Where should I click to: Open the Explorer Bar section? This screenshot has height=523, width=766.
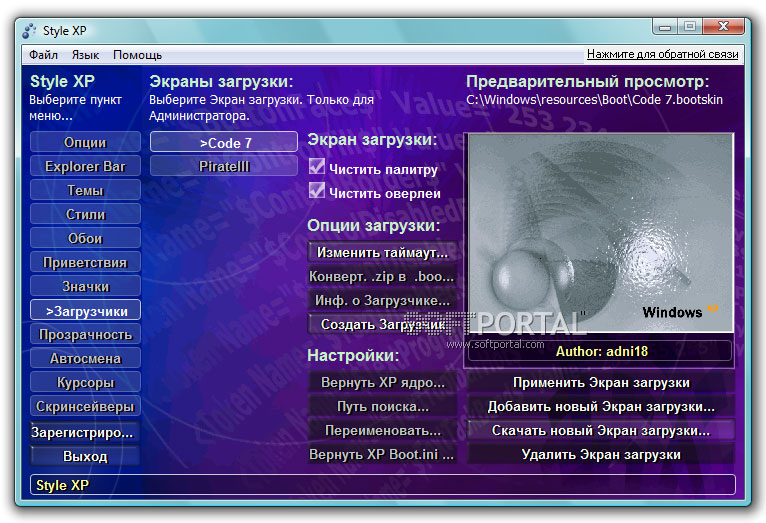(x=85, y=166)
